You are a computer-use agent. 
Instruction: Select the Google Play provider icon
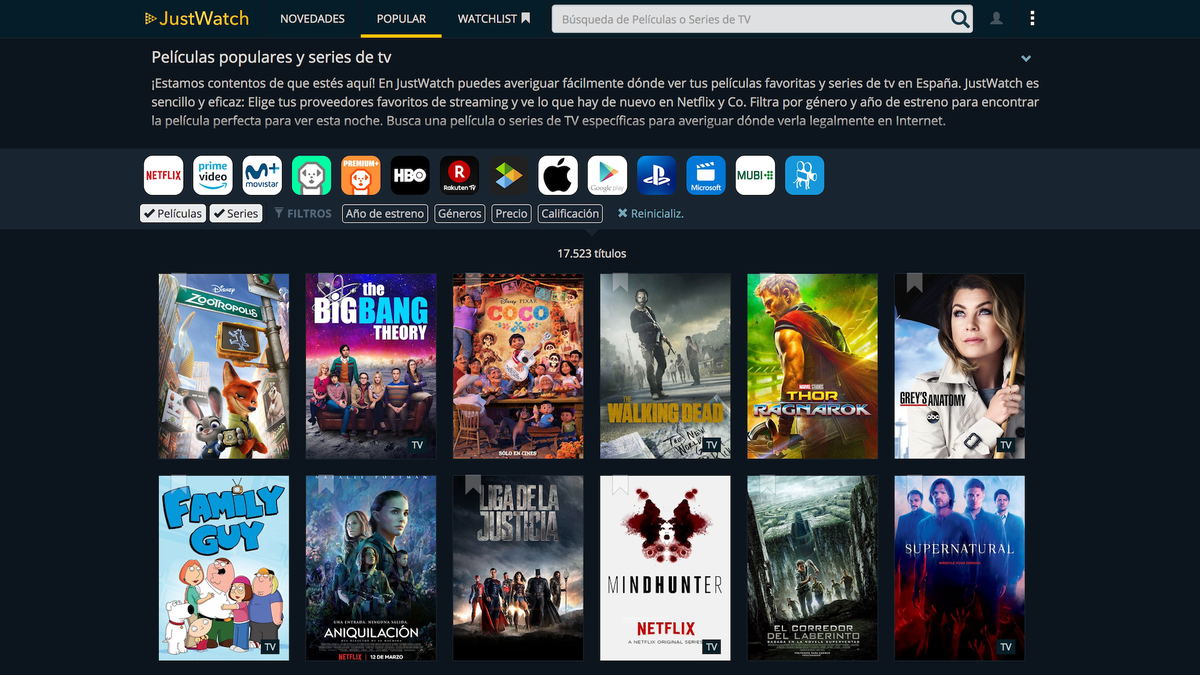[607, 175]
